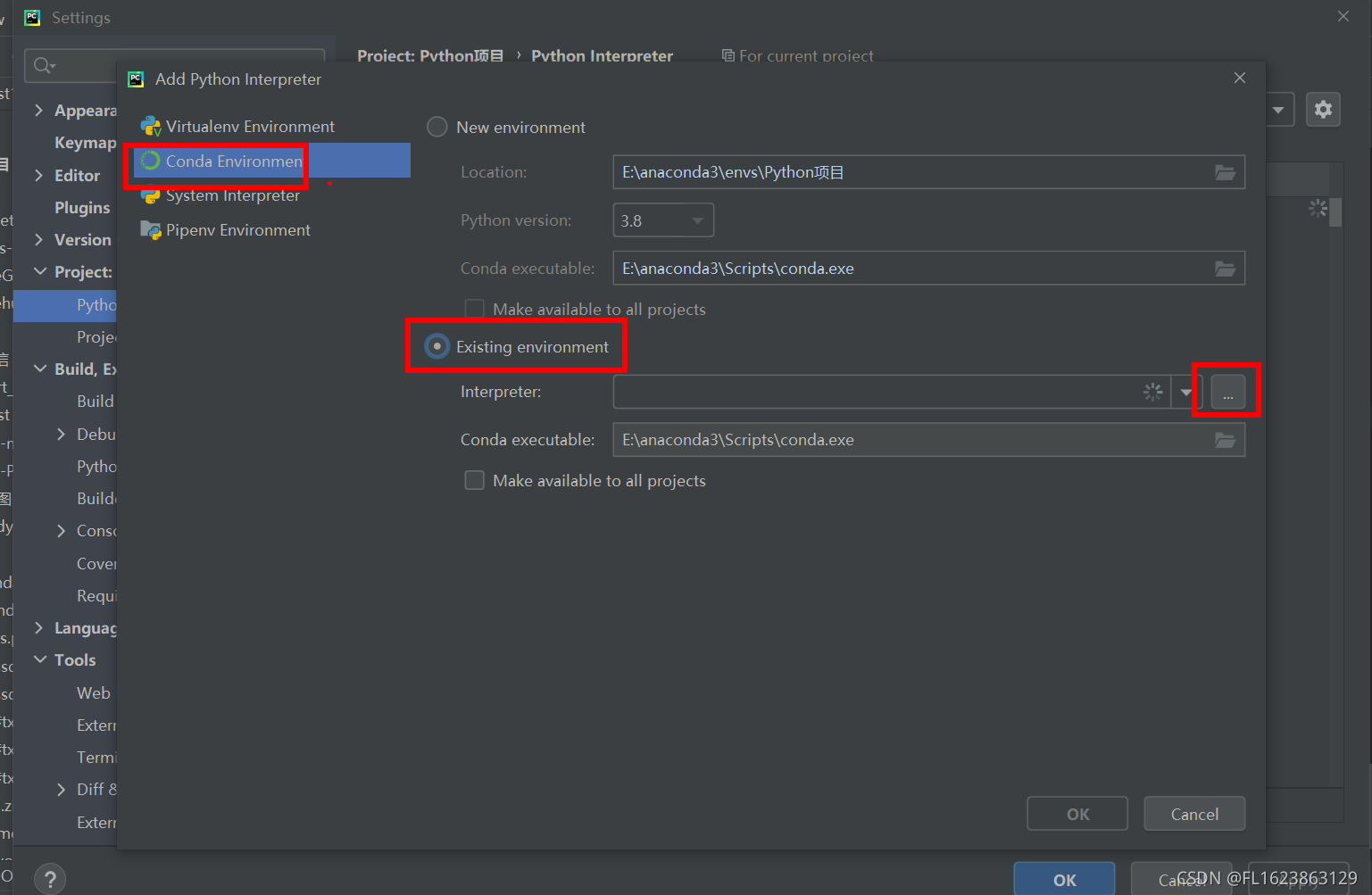Open Keymap settings page
The width and height of the screenshot is (1372, 895).
coord(85,143)
